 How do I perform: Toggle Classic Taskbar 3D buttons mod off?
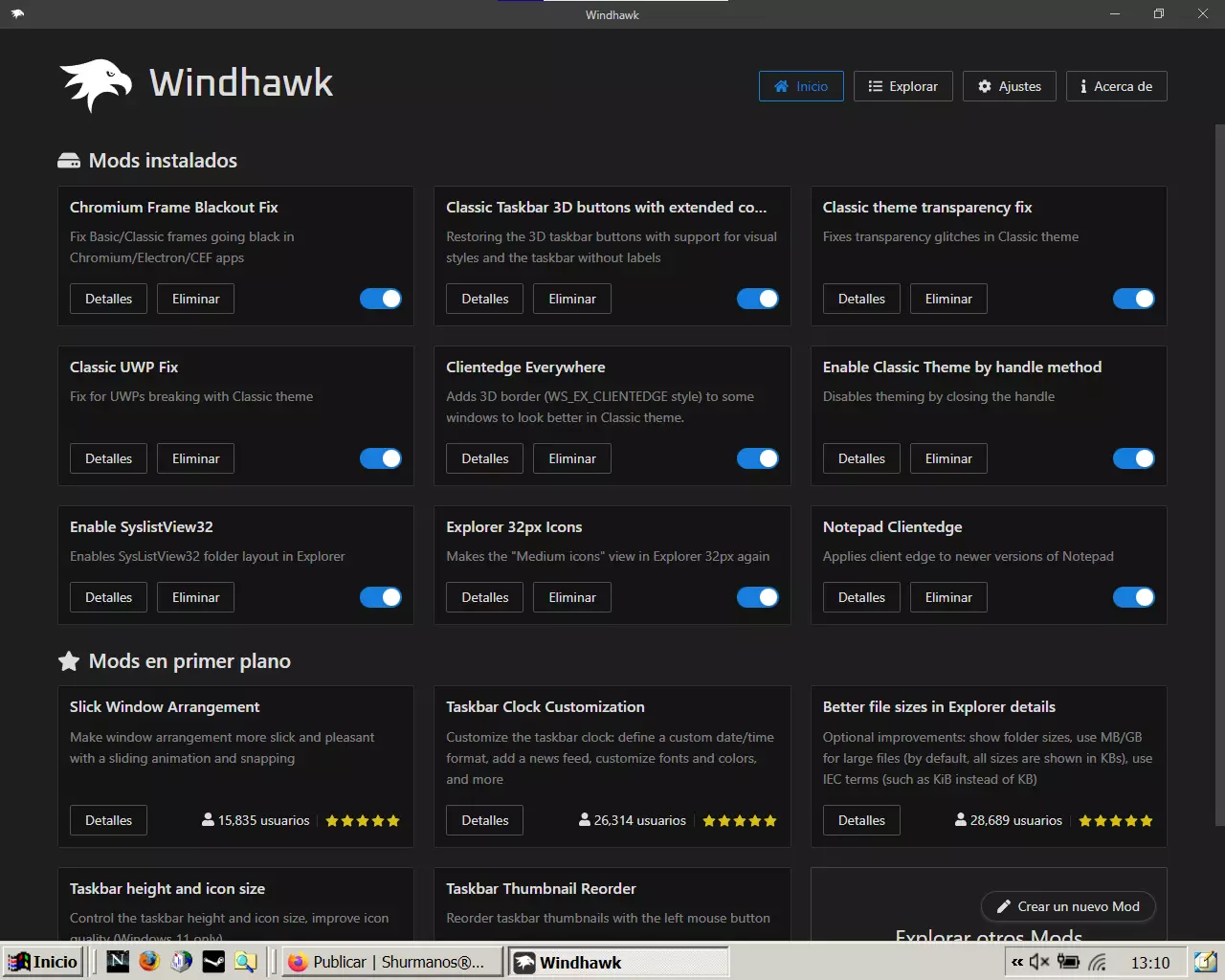click(x=758, y=299)
